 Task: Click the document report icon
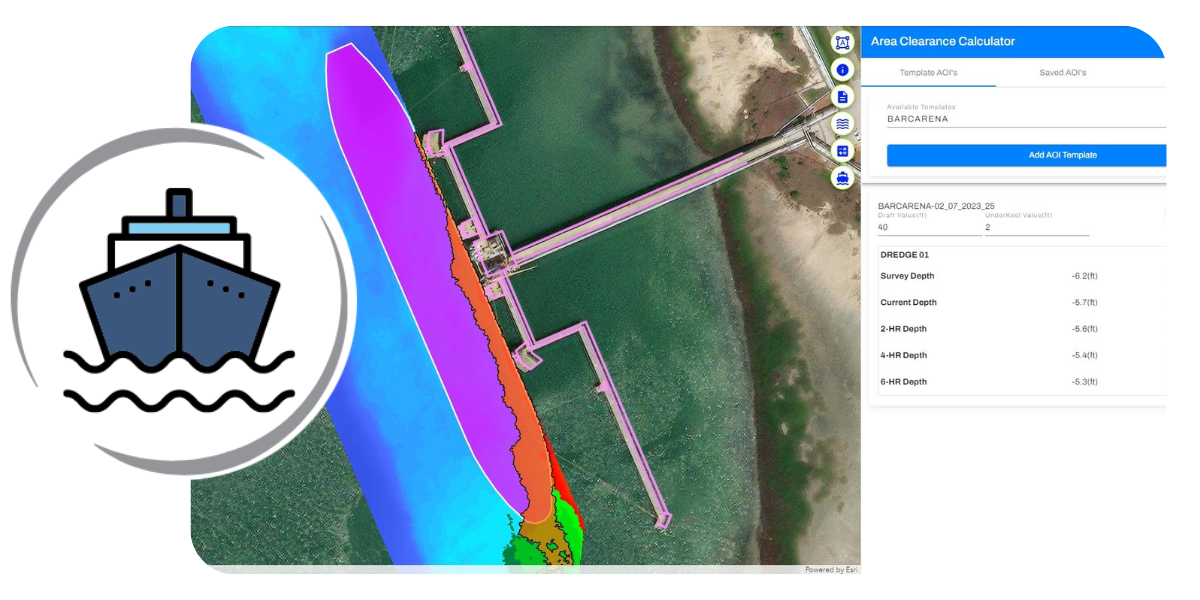[x=842, y=97]
